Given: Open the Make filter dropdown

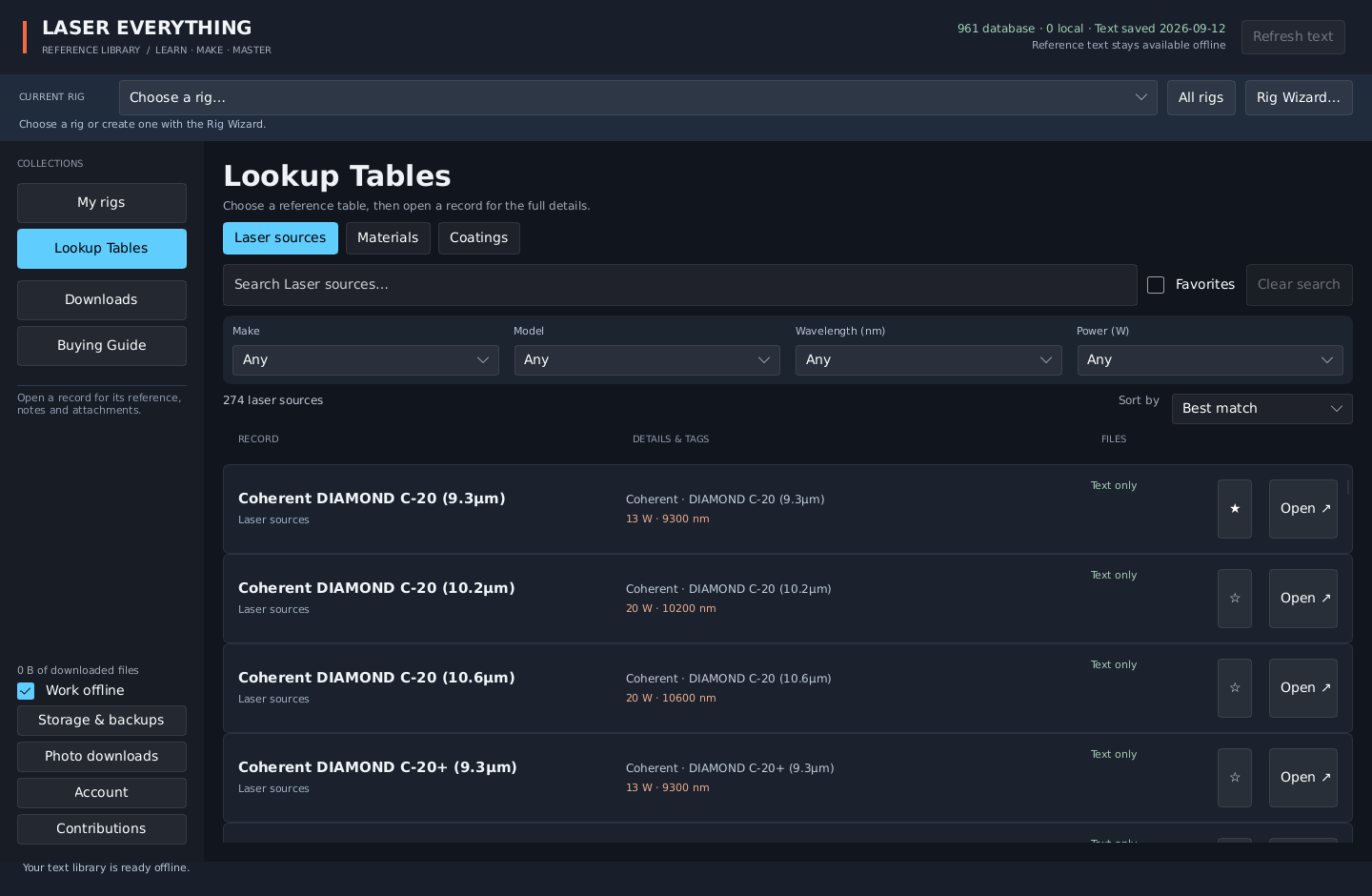Looking at the screenshot, I should tap(366, 360).
